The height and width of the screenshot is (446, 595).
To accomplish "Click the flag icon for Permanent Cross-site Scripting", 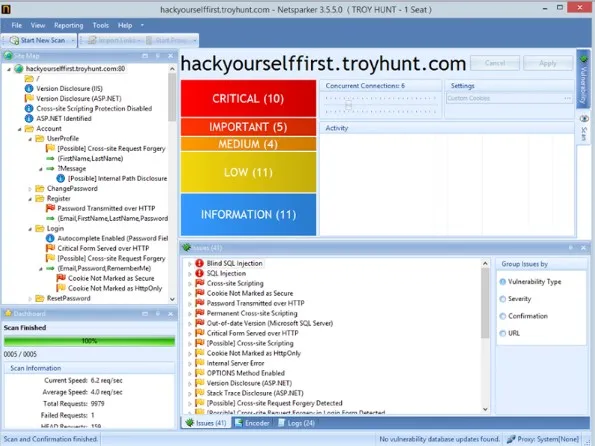I will click(x=200, y=313).
